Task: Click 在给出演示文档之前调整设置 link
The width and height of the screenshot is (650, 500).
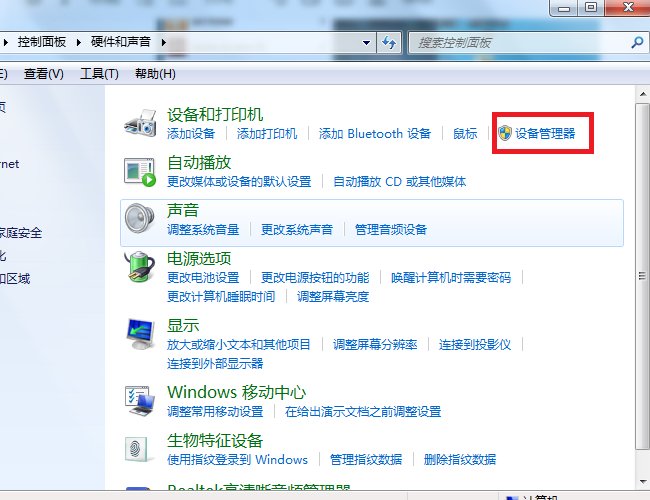Action: click(363, 411)
